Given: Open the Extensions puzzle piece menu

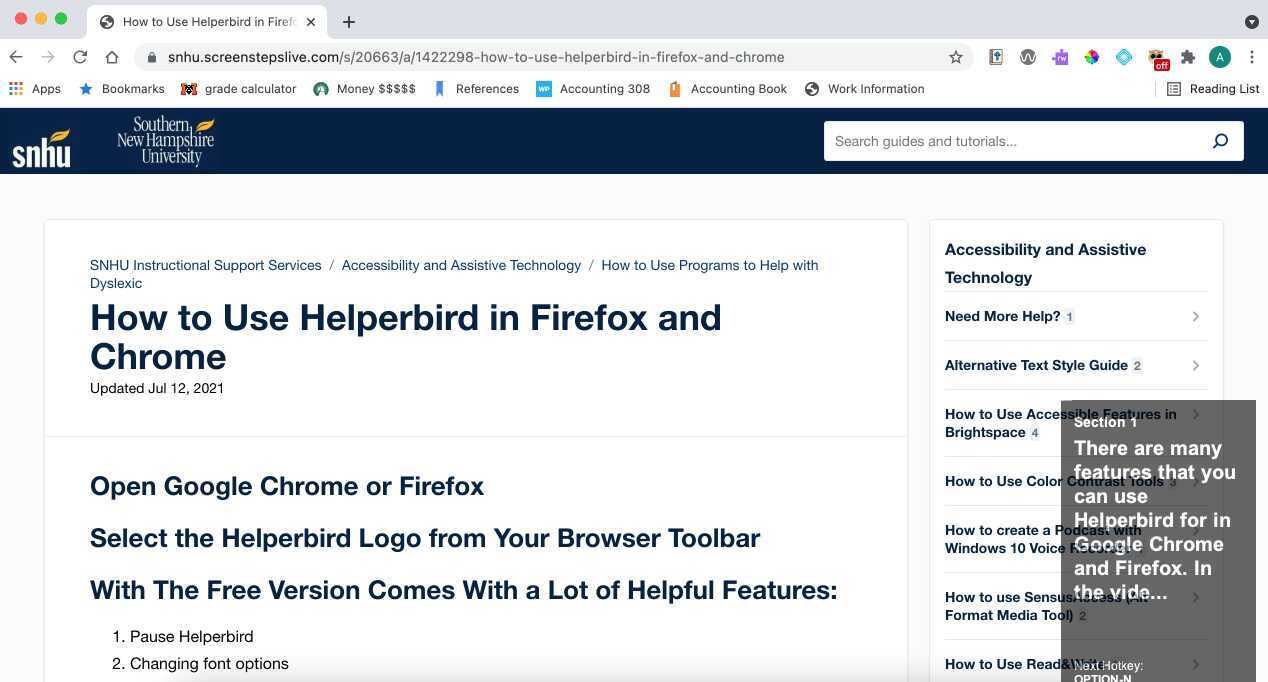Looking at the screenshot, I should (x=1188, y=57).
